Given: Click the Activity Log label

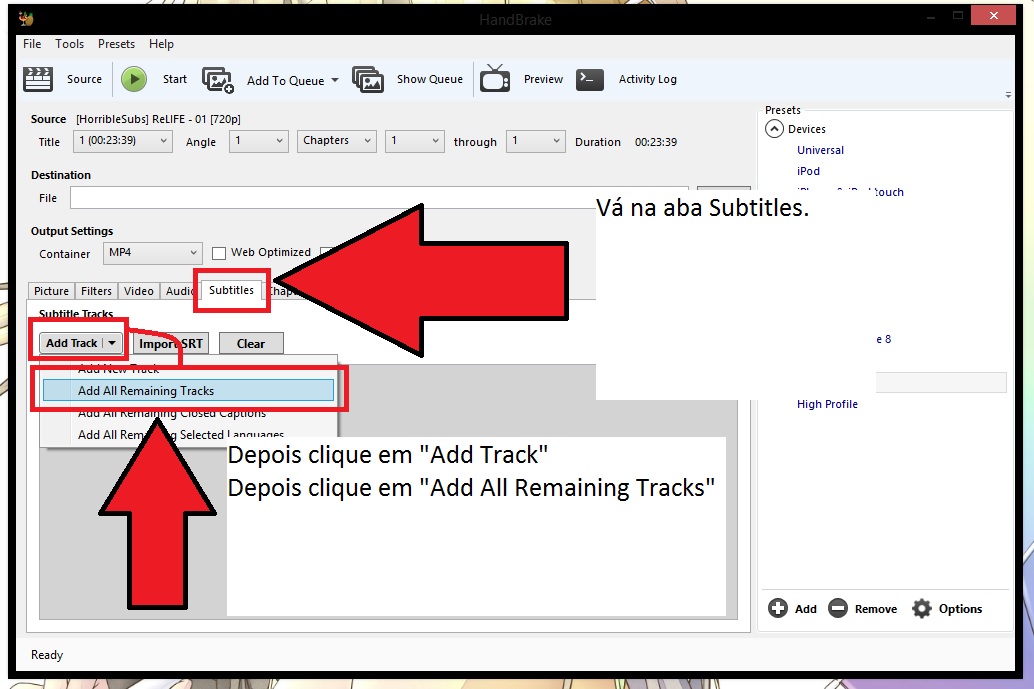Looking at the screenshot, I should [x=647, y=79].
